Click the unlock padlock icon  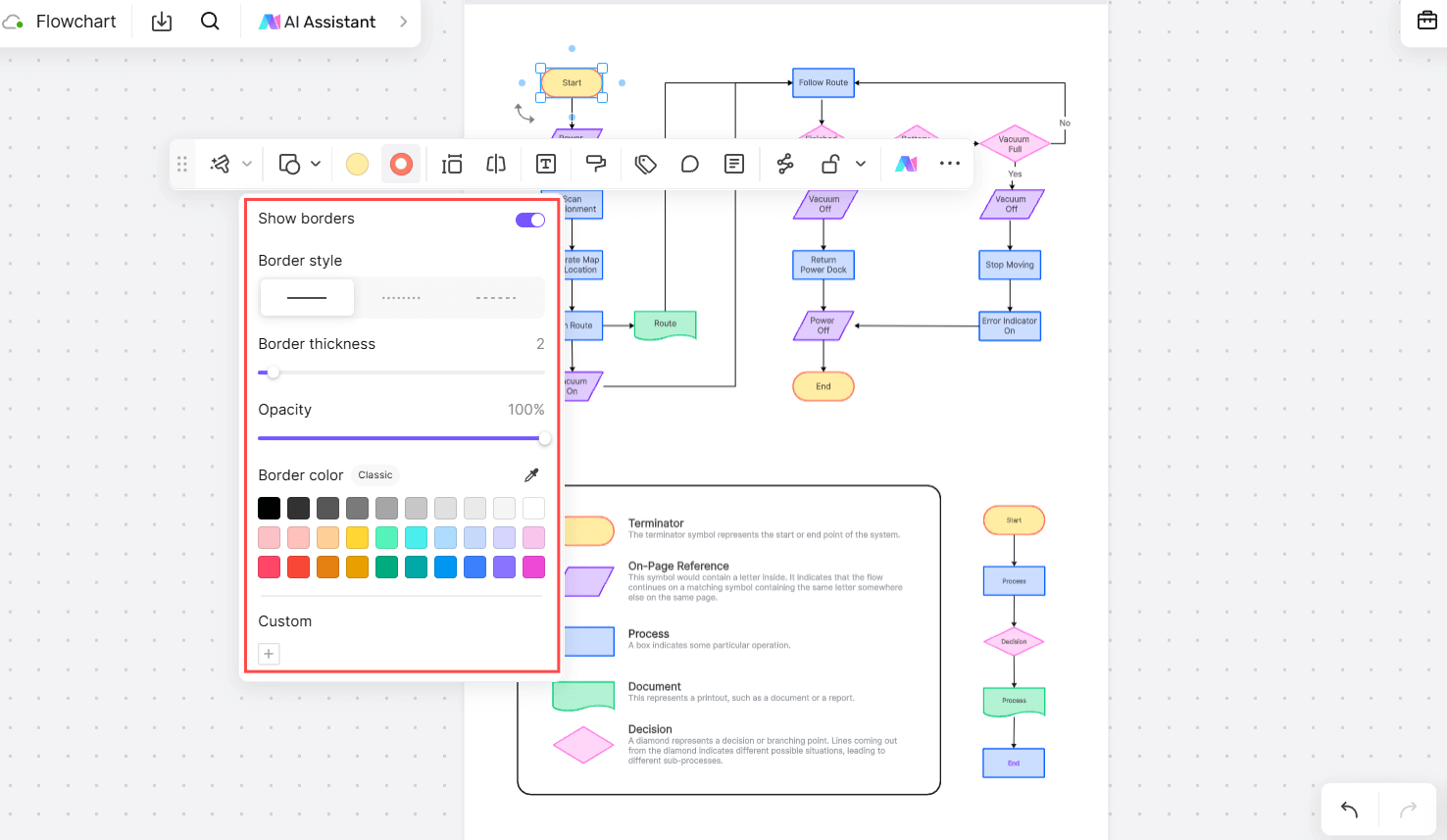pyautogui.click(x=830, y=164)
